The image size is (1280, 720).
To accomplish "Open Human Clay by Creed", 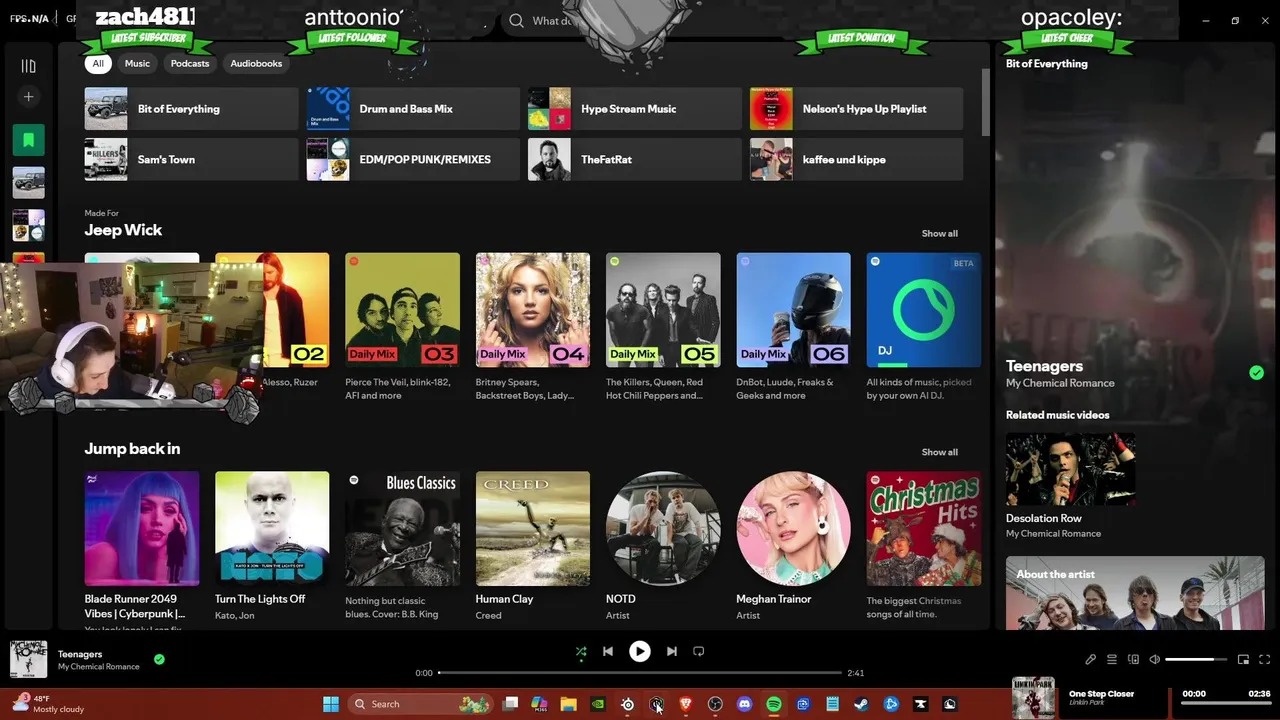I will click(533, 529).
